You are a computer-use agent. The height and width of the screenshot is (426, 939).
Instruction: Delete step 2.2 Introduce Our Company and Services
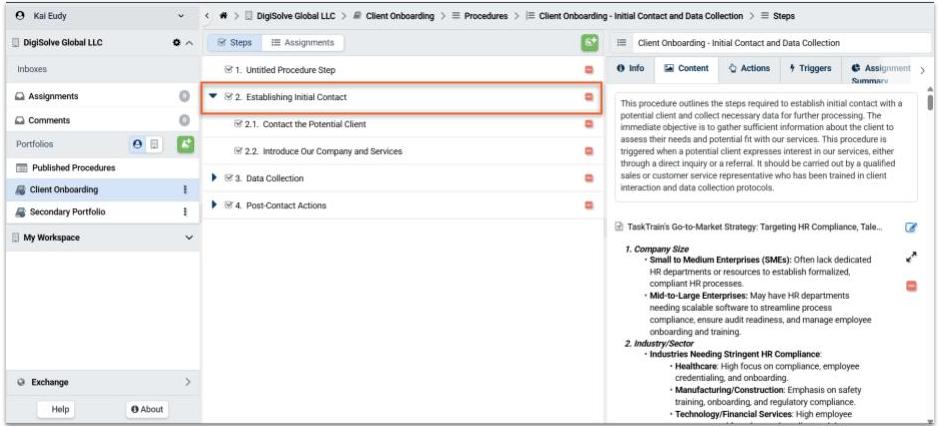(589, 151)
